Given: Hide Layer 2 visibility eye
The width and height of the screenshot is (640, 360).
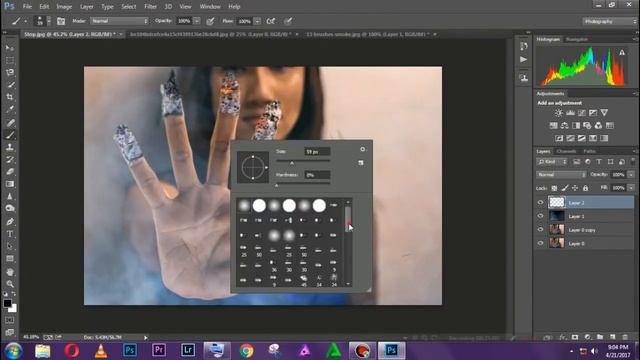Looking at the screenshot, I should (540, 202).
